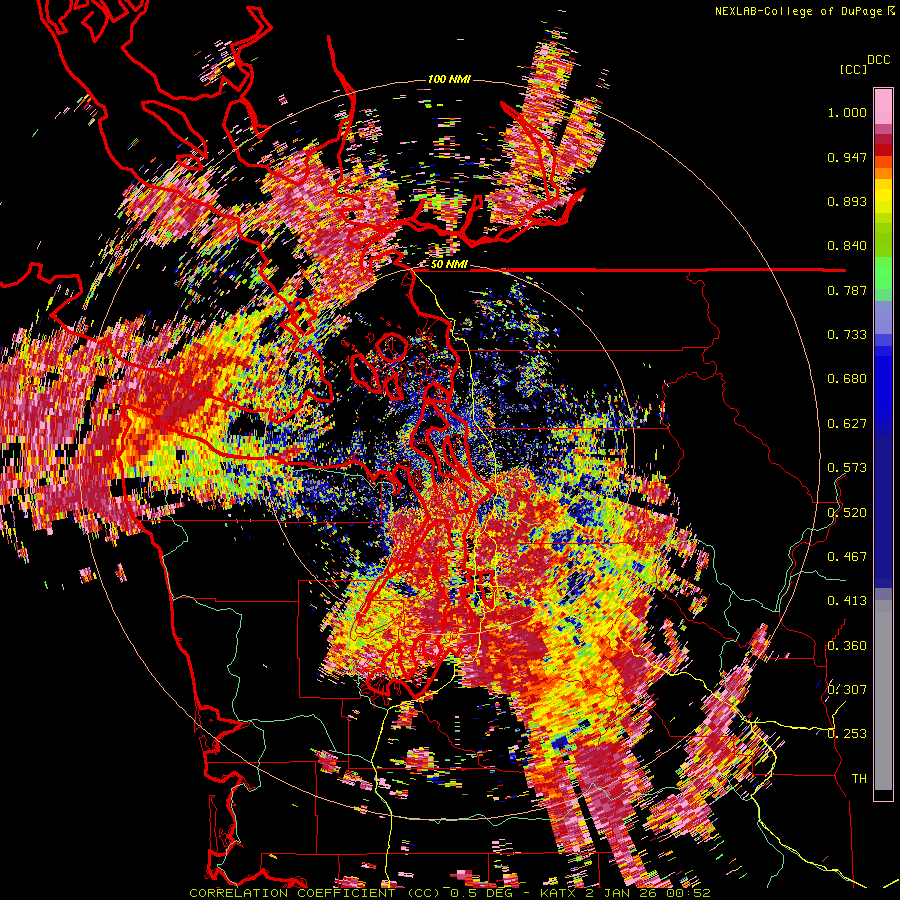Click the 2 JAN 26 00:52 timestamp
The height and width of the screenshot is (900, 900).
click(x=646, y=893)
